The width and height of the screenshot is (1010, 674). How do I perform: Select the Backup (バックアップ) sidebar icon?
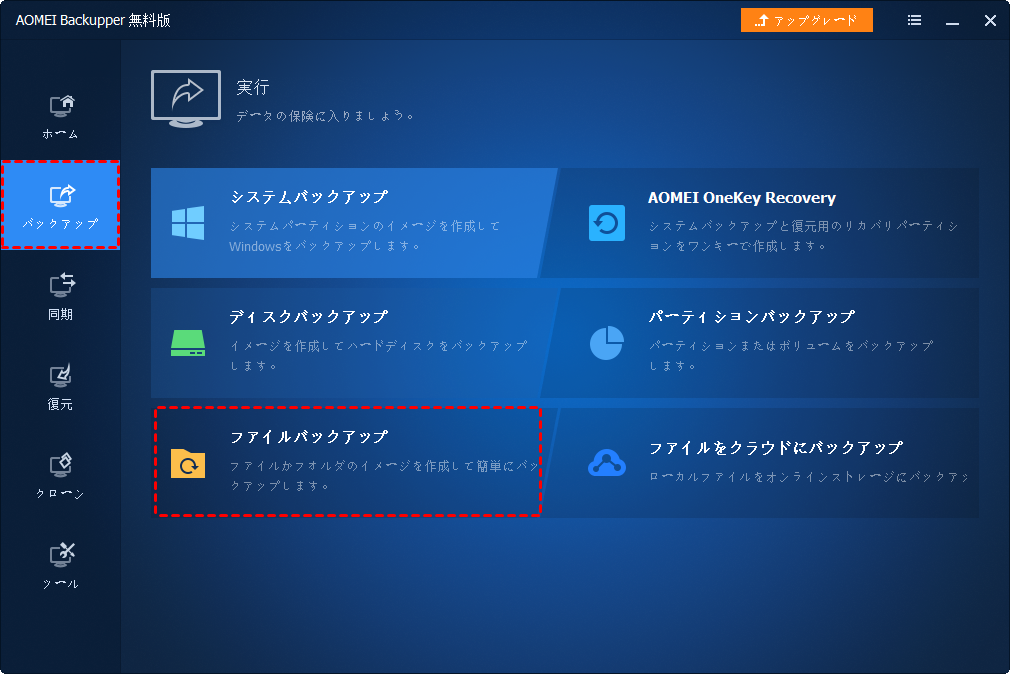tap(62, 196)
